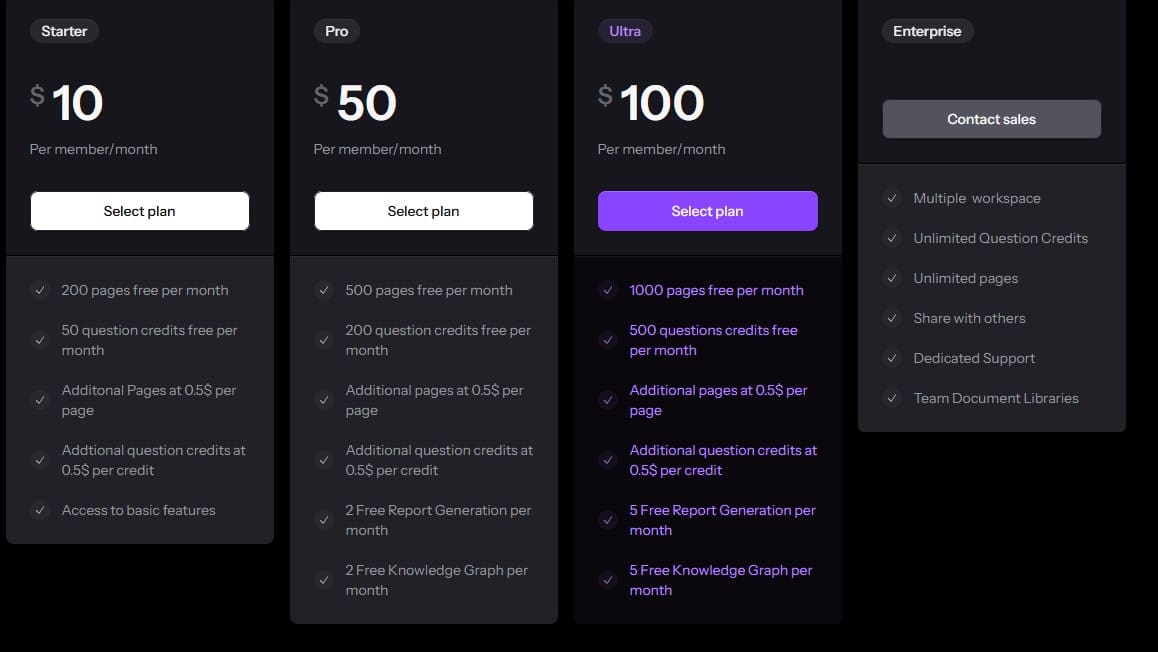Image resolution: width=1158 pixels, height=652 pixels.
Task: Select plan for the Ultra tier
Action: 707,211
